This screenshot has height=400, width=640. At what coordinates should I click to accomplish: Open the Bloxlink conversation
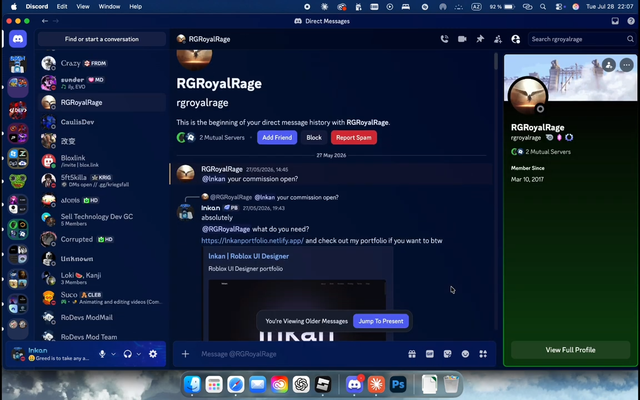tap(102, 161)
